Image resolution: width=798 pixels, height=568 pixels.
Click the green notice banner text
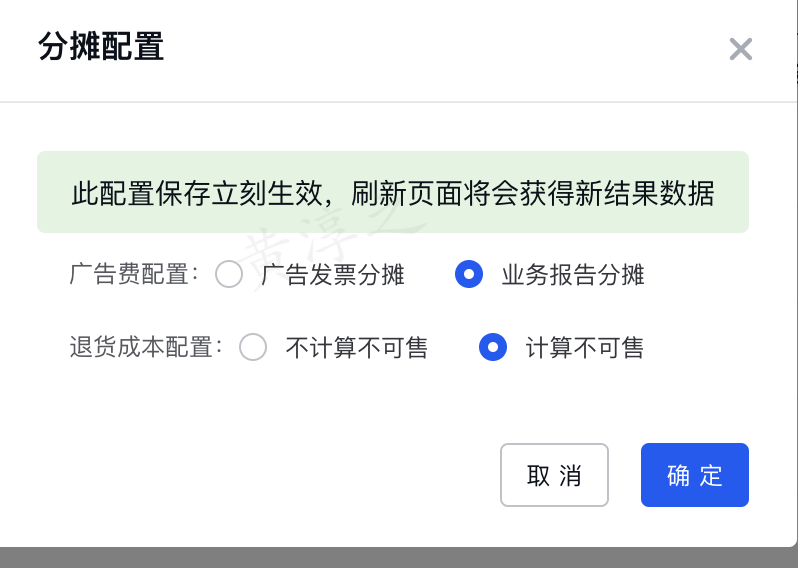coord(393,193)
